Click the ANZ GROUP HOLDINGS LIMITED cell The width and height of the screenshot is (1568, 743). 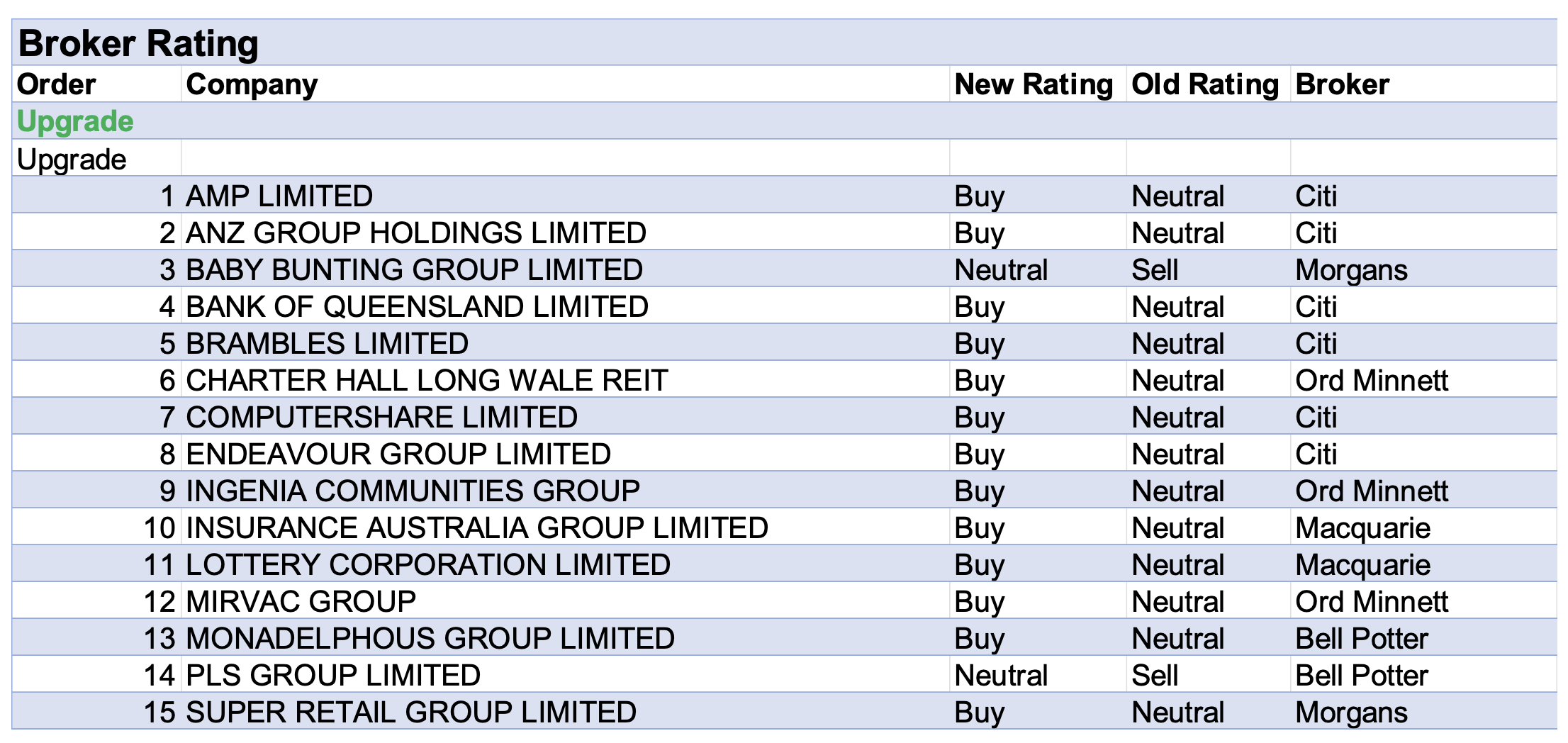pos(416,233)
